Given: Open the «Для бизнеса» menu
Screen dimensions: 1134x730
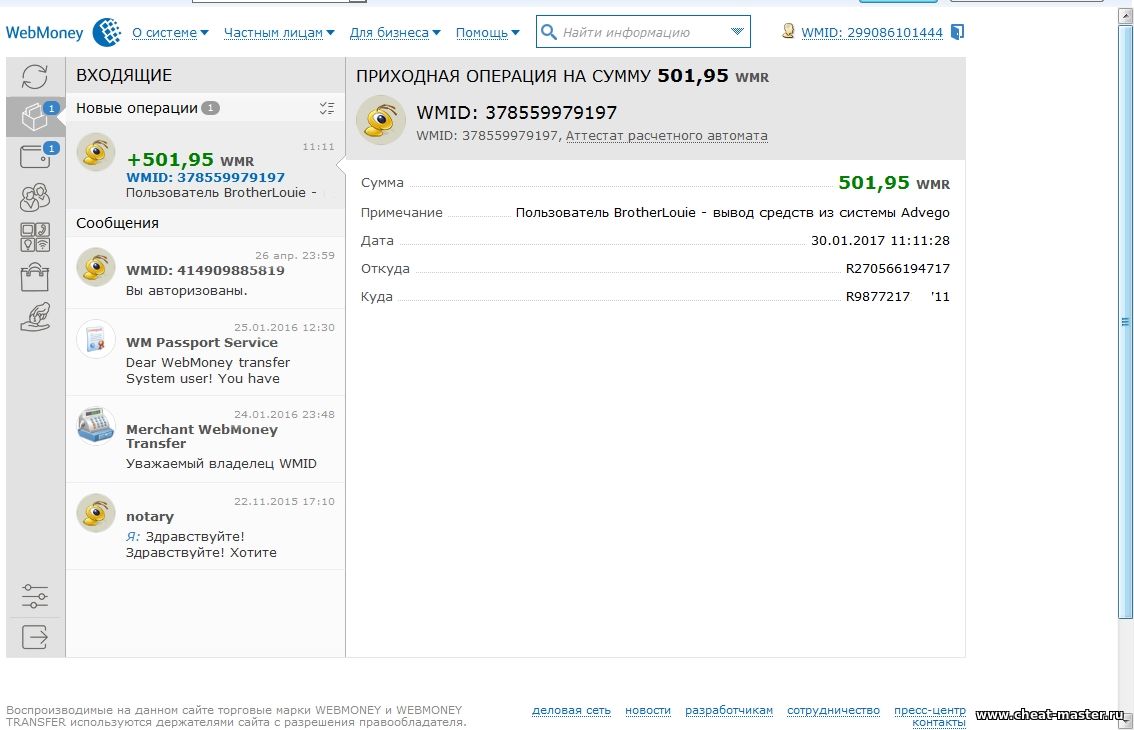Looking at the screenshot, I should 395,33.
